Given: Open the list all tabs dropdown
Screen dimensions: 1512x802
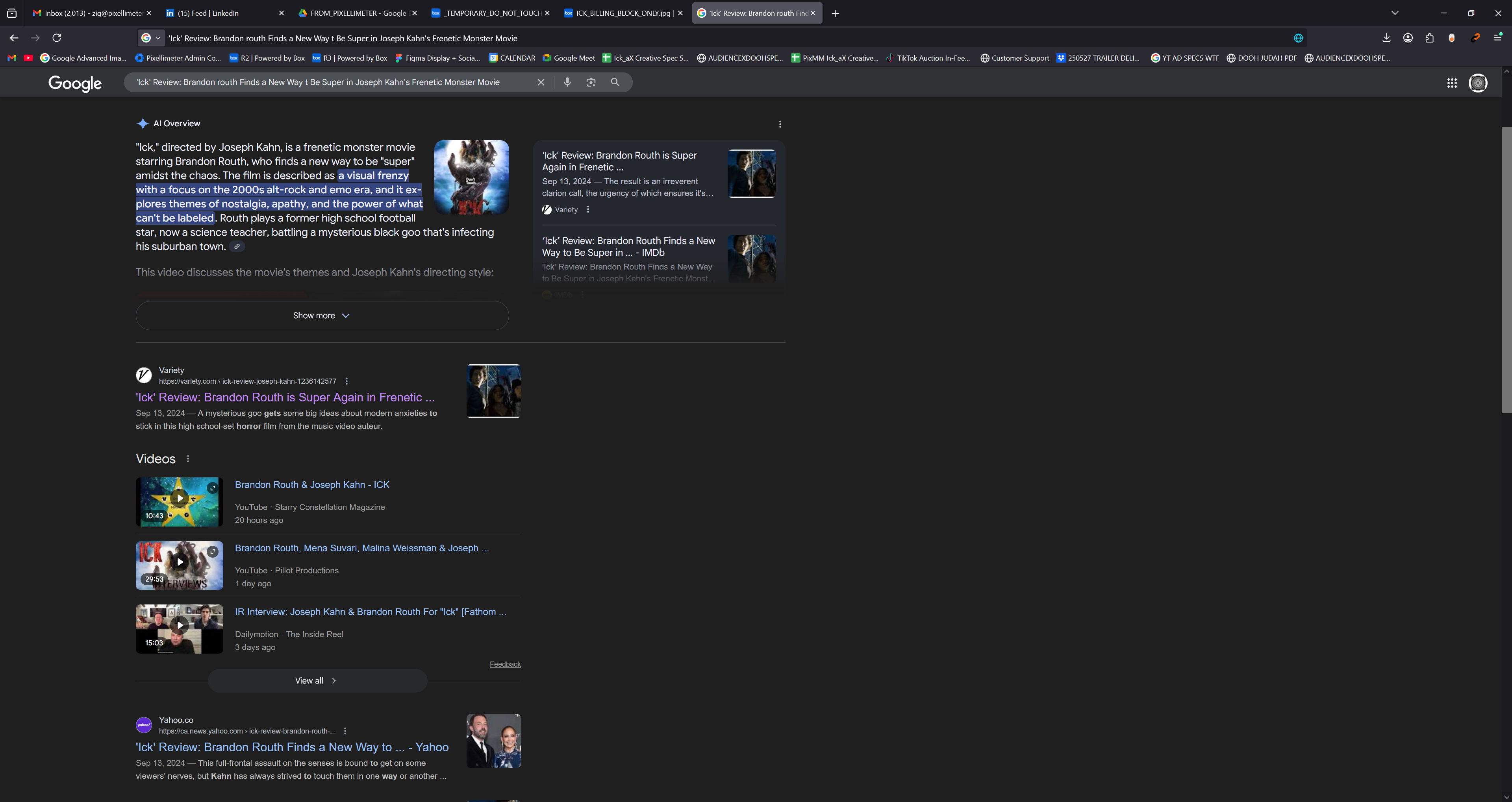Looking at the screenshot, I should click(1395, 13).
